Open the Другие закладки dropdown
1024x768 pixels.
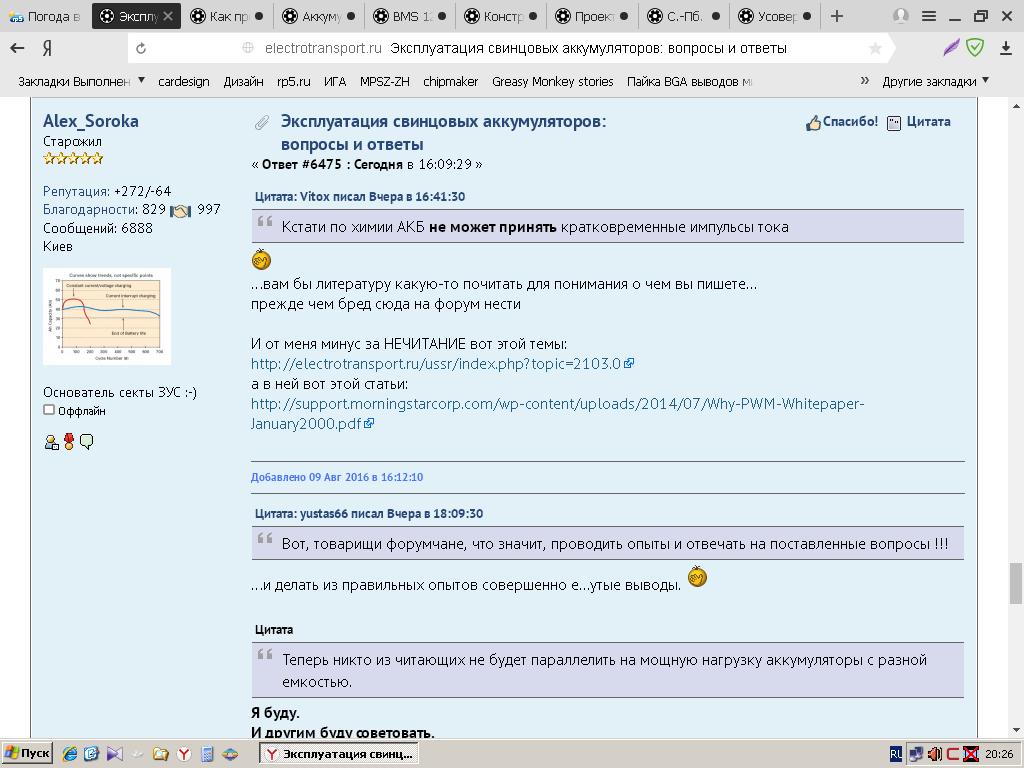pos(935,81)
